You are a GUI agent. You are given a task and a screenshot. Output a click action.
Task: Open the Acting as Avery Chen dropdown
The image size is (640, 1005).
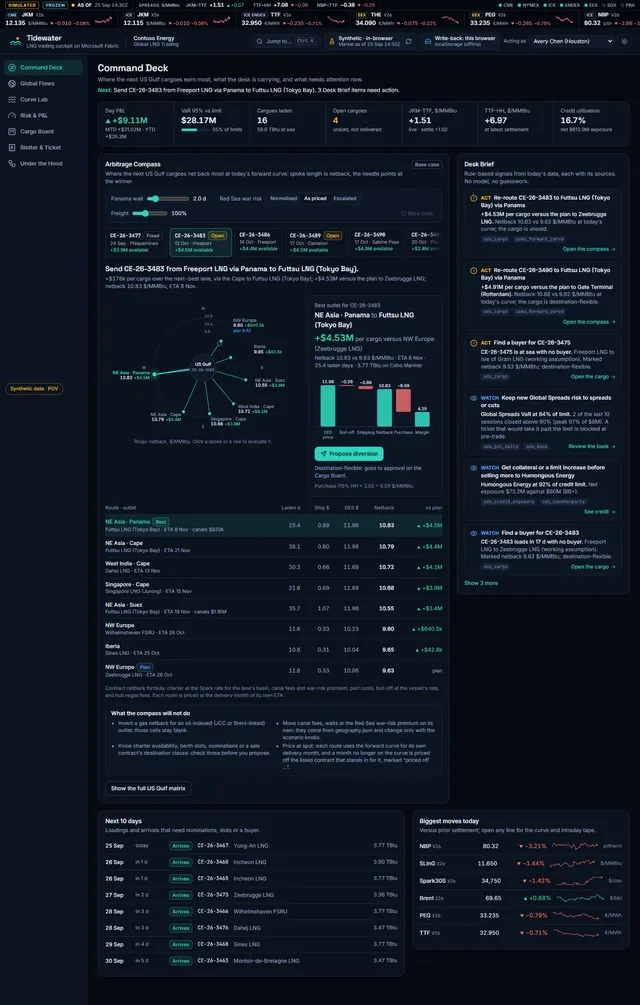tap(572, 41)
